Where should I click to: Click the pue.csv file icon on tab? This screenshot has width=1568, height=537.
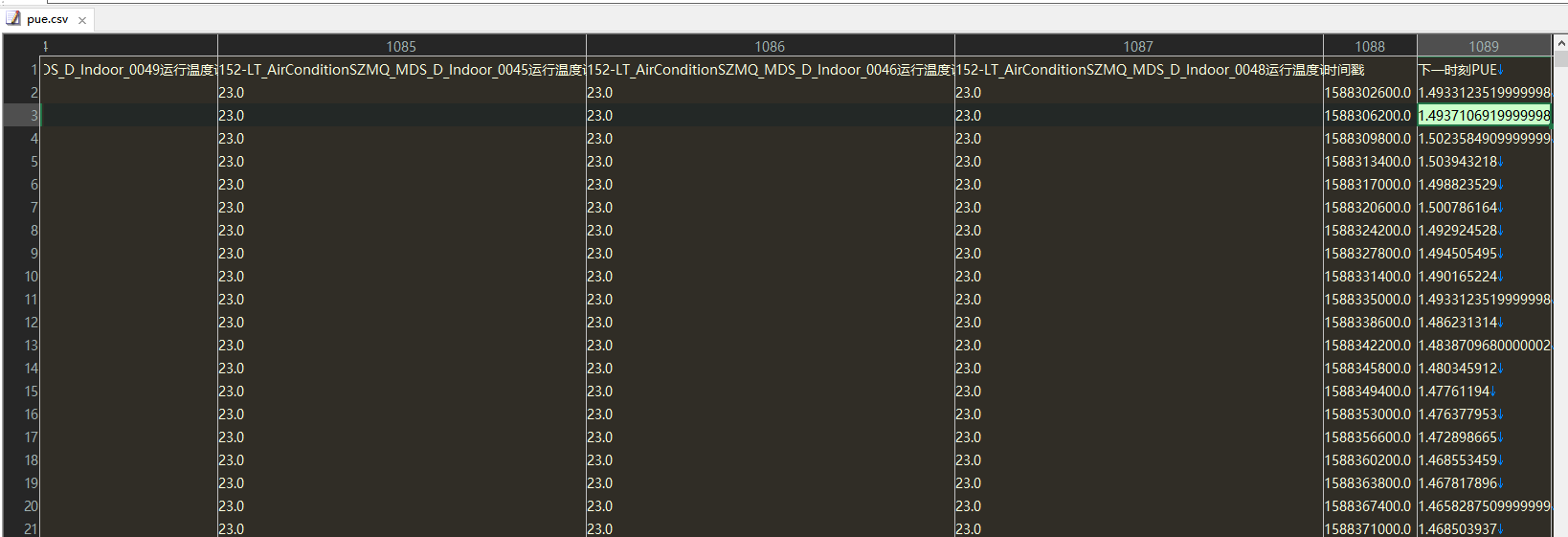13,18
